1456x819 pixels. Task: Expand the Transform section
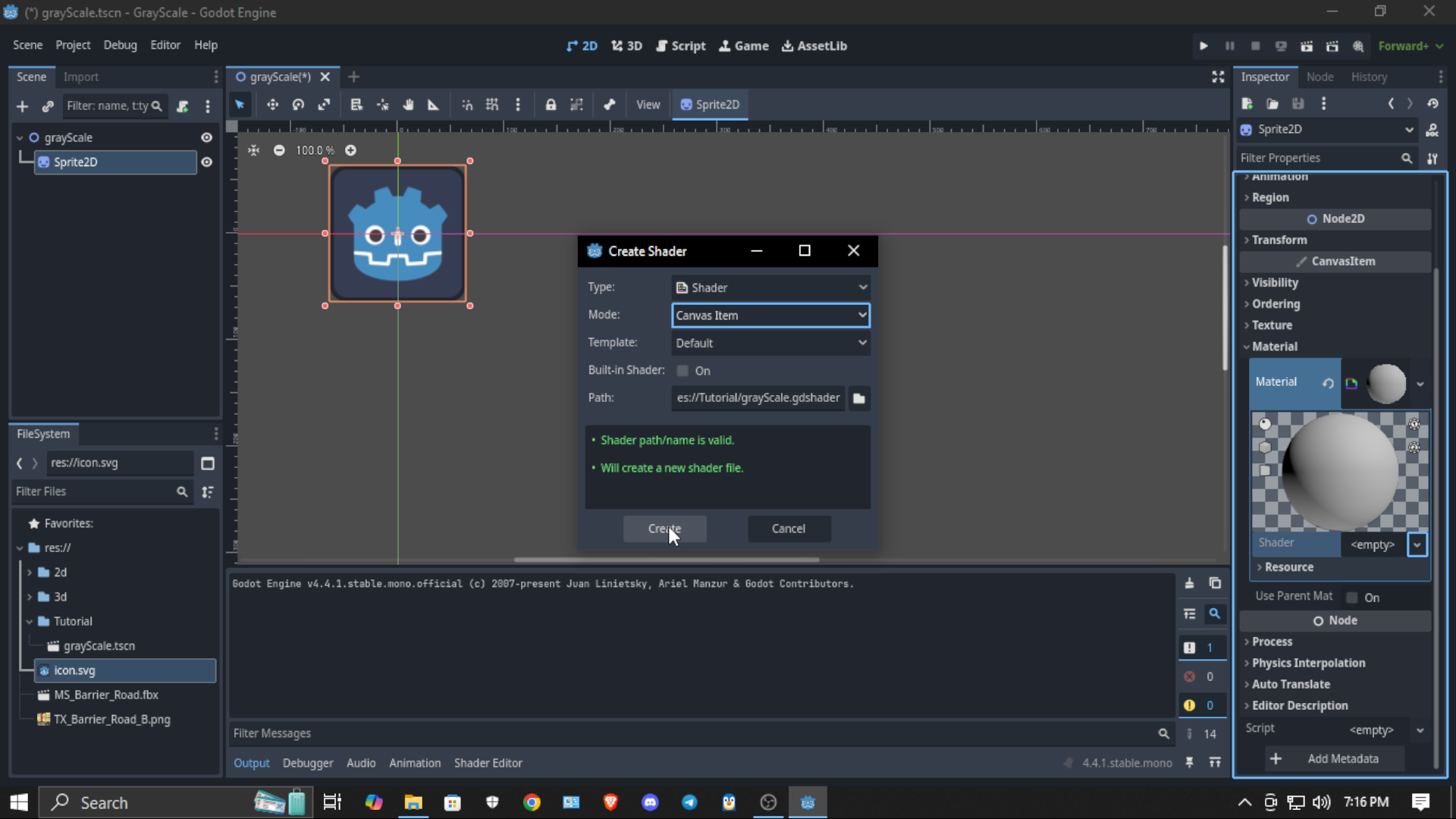pyautogui.click(x=1279, y=240)
